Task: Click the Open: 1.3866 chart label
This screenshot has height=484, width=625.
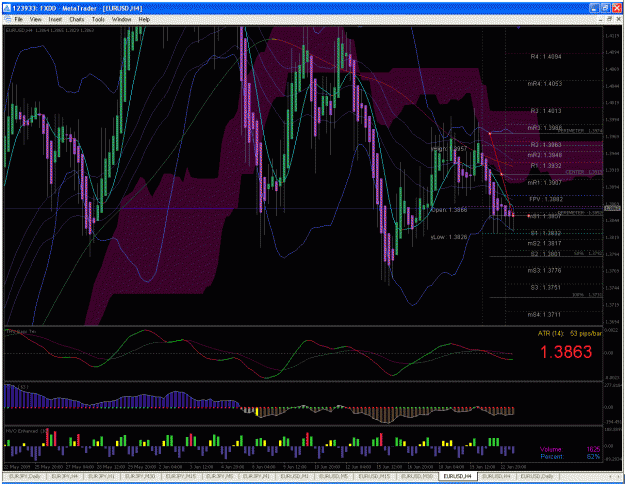Action: 449,210
